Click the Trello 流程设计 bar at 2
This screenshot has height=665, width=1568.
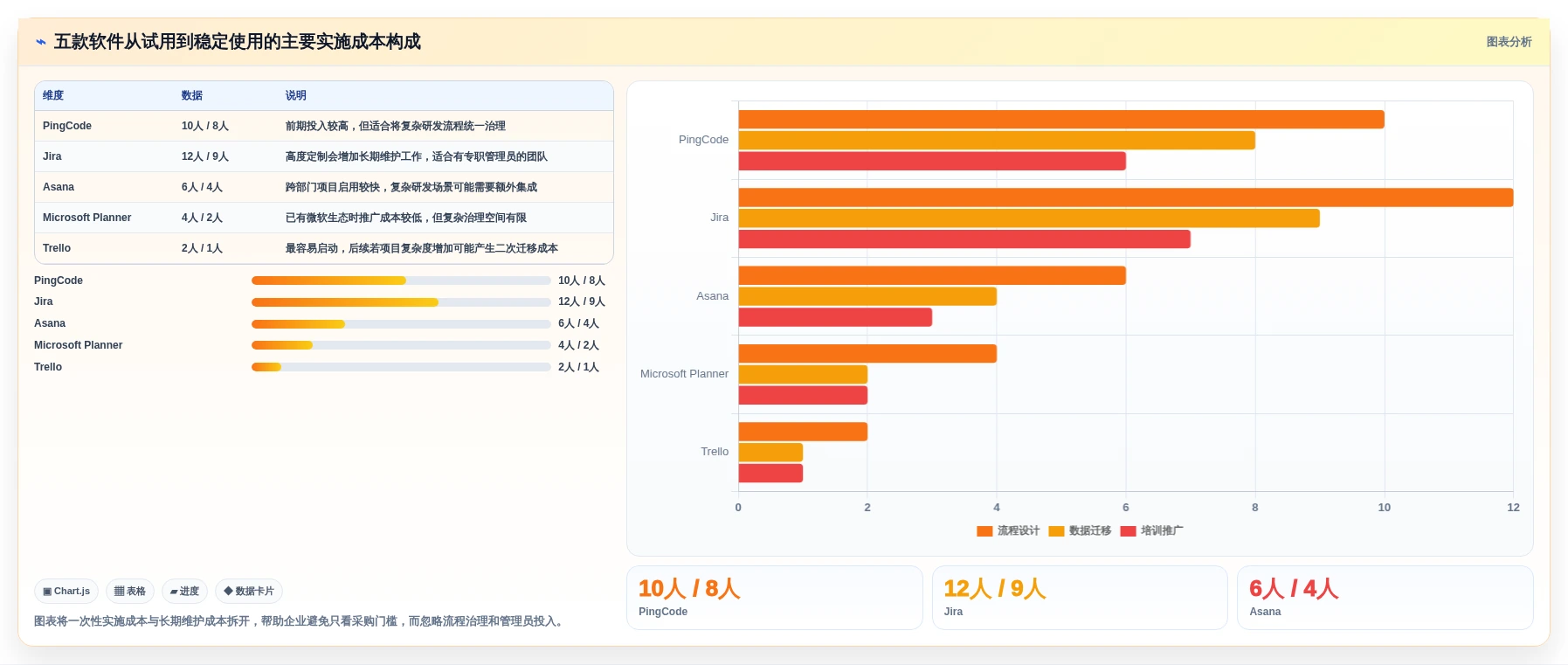pyautogui.click(x=803, y=432)
